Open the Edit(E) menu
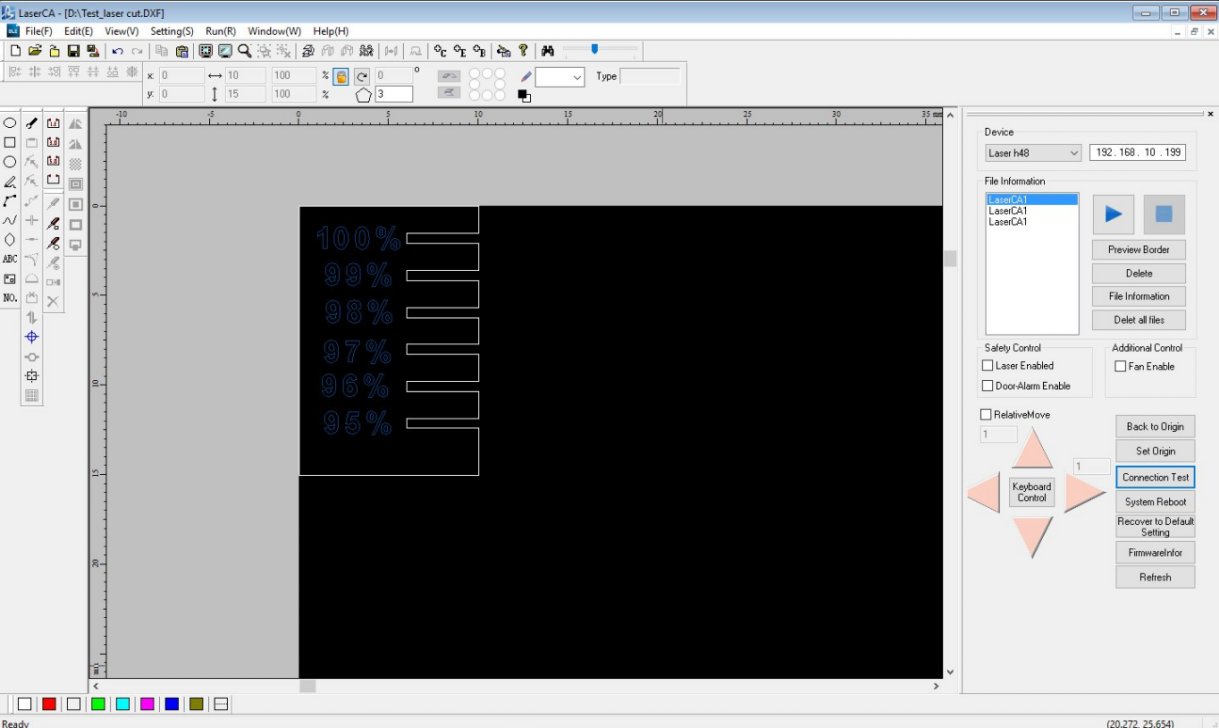This screenshot has width=1219, height=728. [x=78, y=31]
